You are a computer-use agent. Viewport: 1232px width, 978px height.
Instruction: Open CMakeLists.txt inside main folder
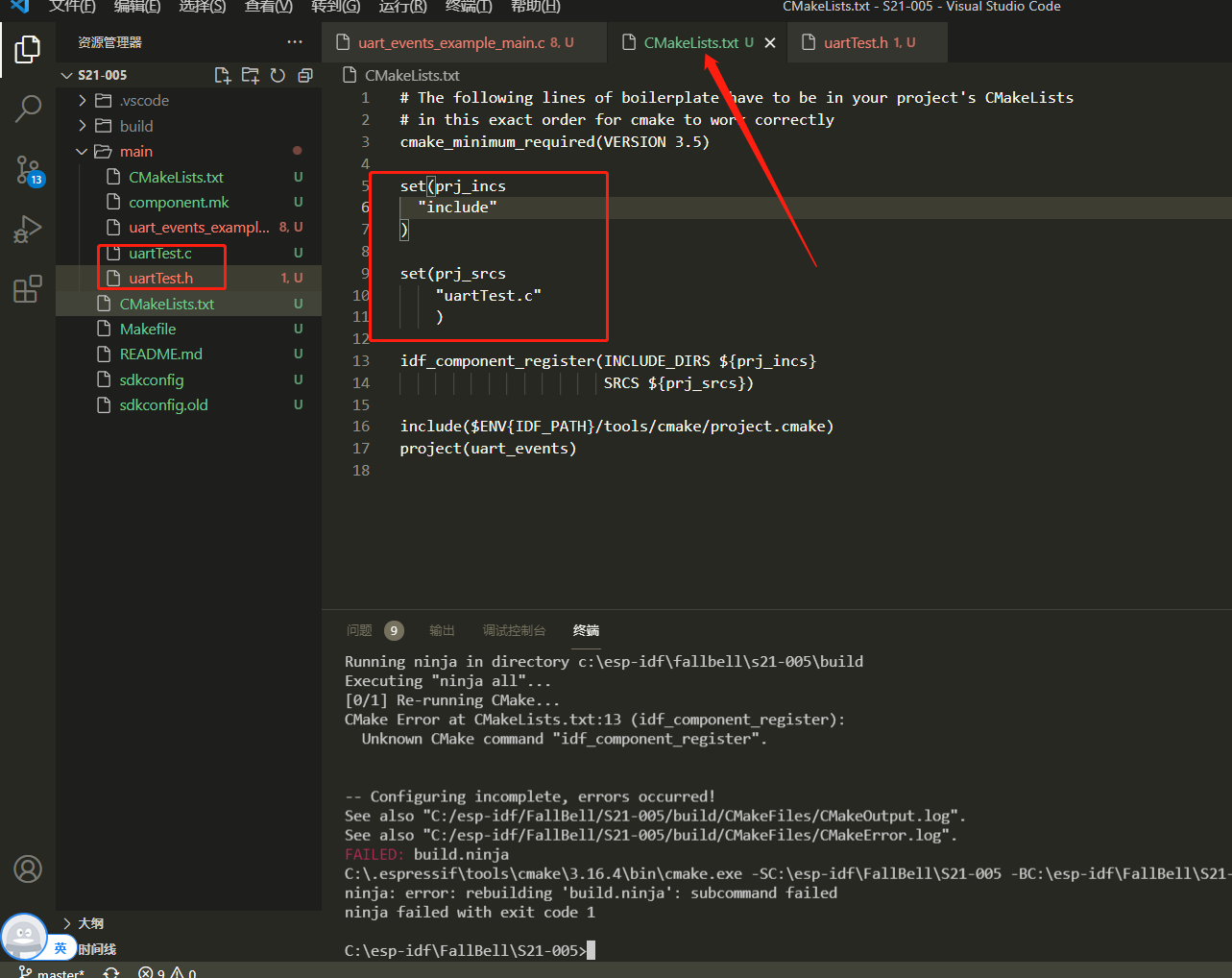(x=176, y=177)
